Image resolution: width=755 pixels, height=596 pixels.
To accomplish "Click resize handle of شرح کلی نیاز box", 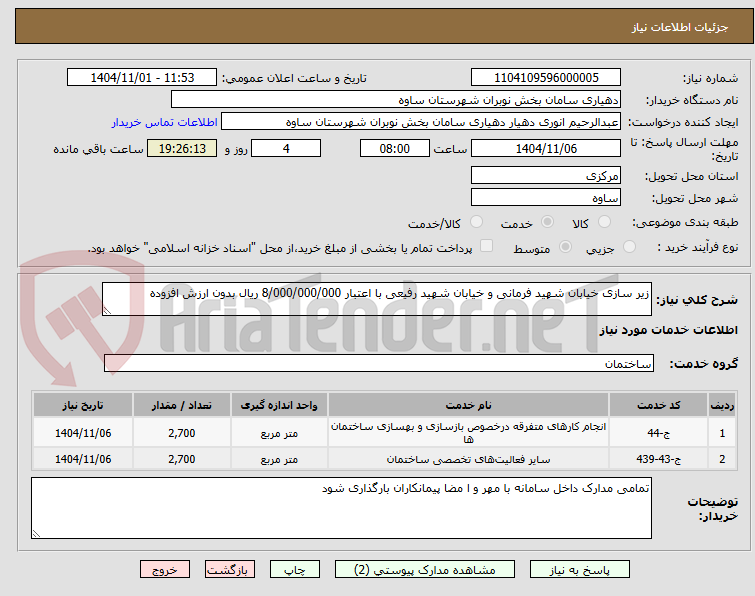I will (107, 311).
